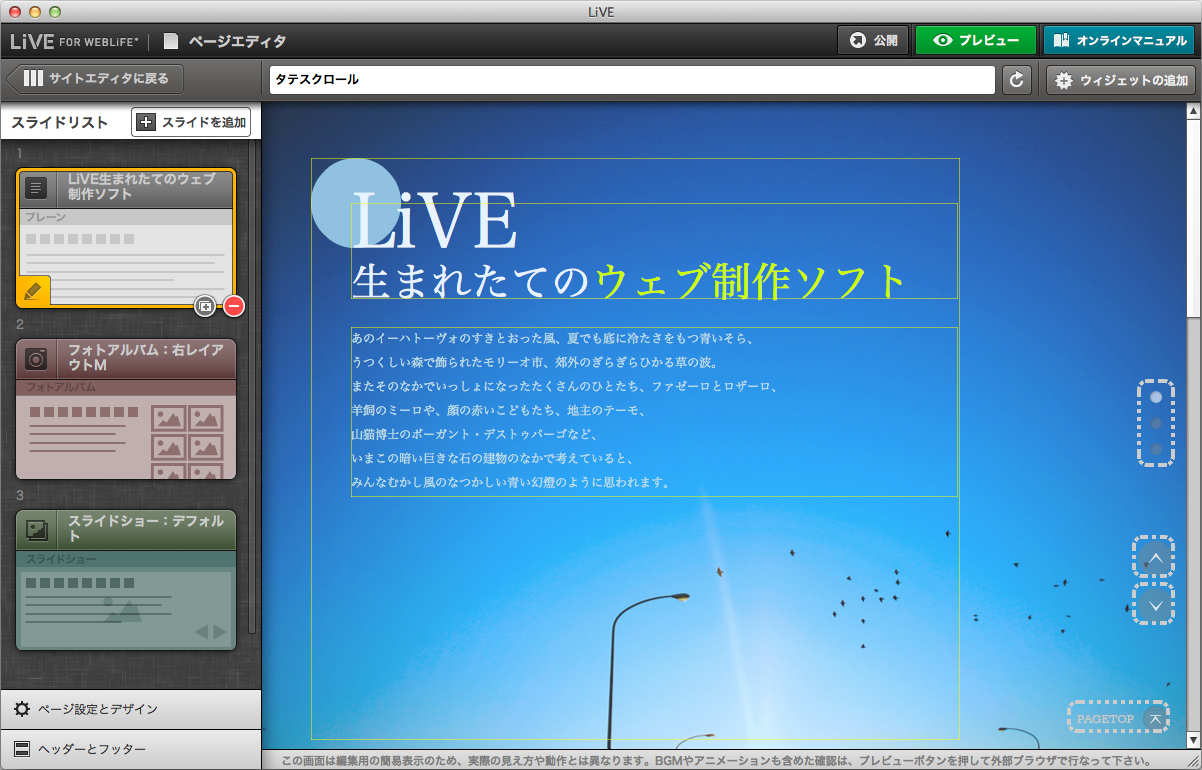Click the first slide navigation dot
Screen dimensions: 1202x770
click(1156, 397)
